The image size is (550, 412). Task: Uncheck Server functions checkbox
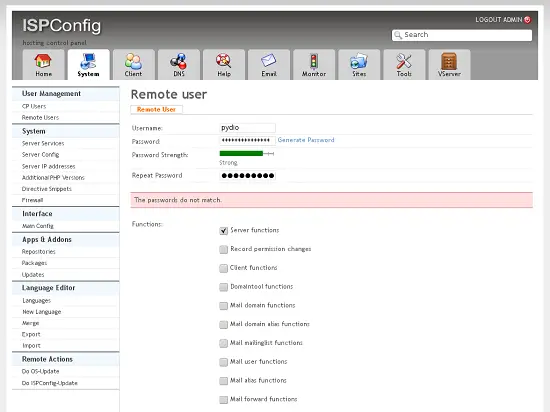point(223,231)
